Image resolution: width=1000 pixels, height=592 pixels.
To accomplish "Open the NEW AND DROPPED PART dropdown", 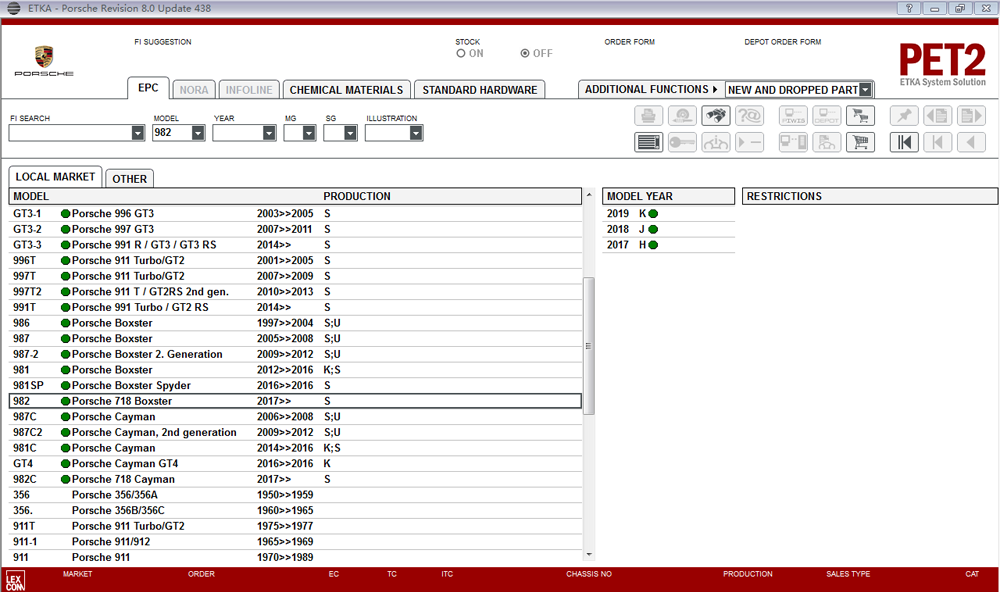I will pyautogui.click(x=865, y=90).
